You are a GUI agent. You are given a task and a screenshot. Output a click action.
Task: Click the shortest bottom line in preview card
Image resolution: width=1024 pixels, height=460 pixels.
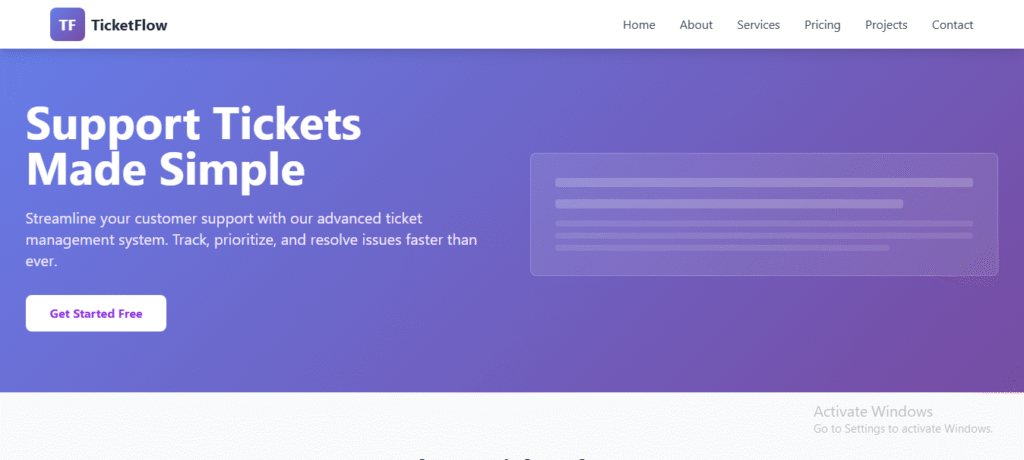[722, 247]
